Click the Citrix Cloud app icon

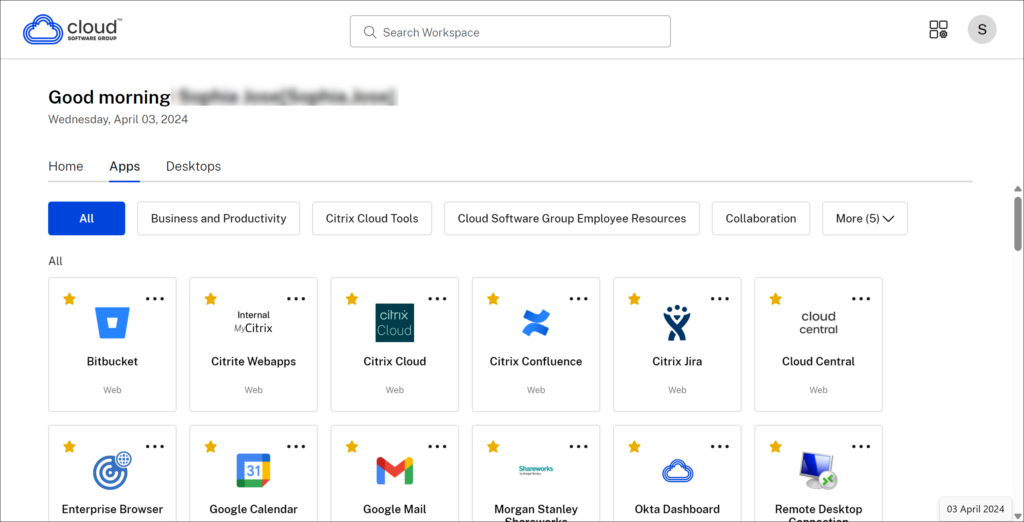(394, 323)
